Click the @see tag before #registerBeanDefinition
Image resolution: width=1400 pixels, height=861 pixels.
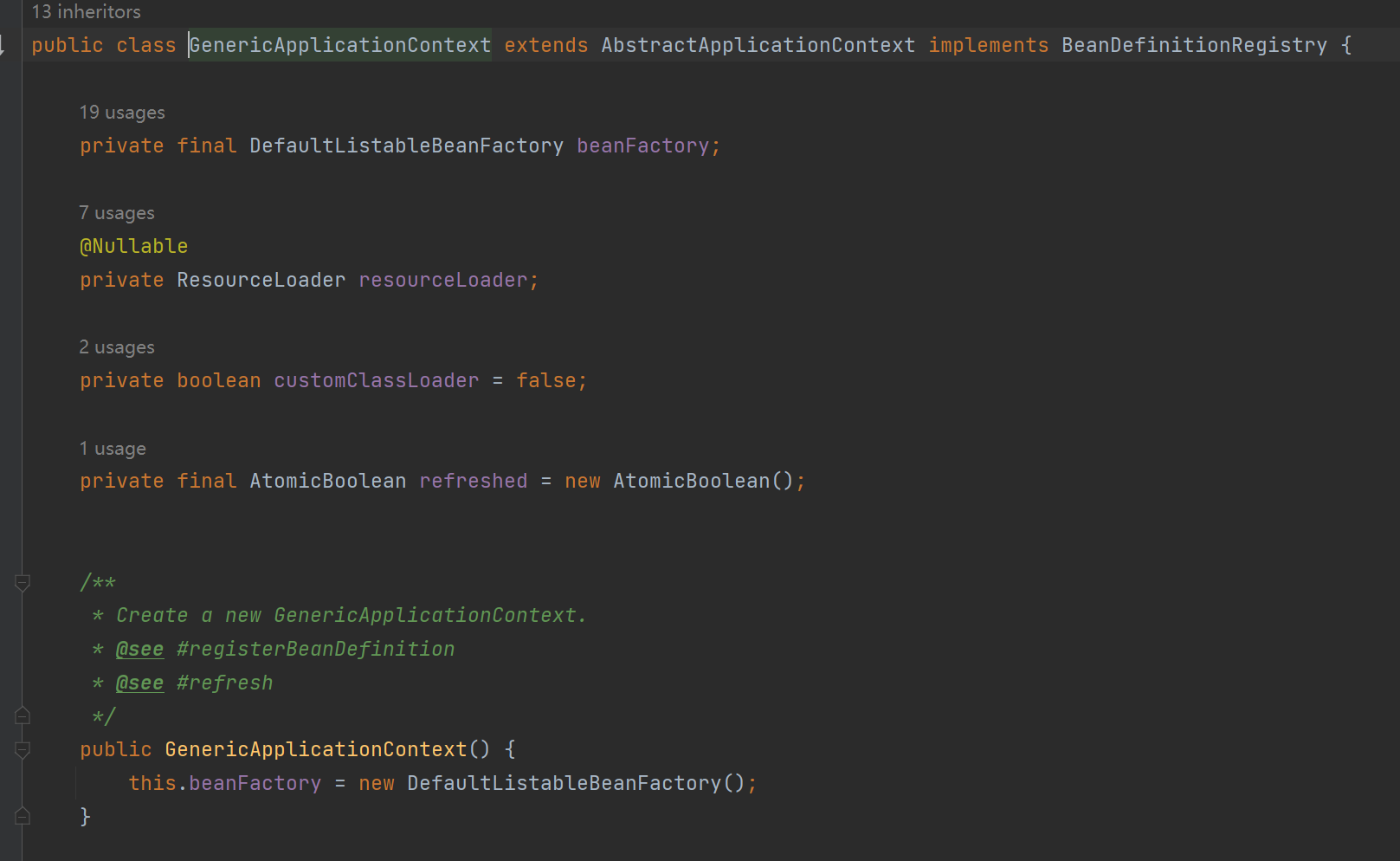139,650
